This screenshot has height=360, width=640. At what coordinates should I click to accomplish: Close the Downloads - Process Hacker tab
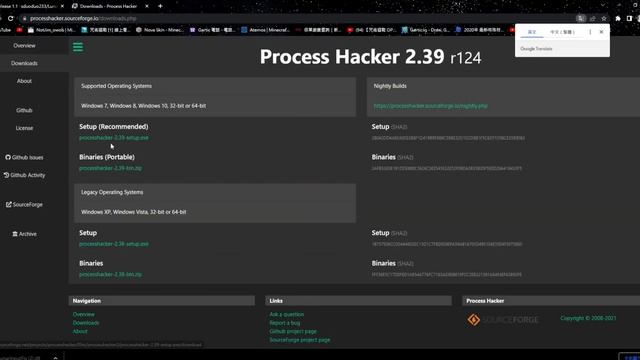[x=147, y=6]
